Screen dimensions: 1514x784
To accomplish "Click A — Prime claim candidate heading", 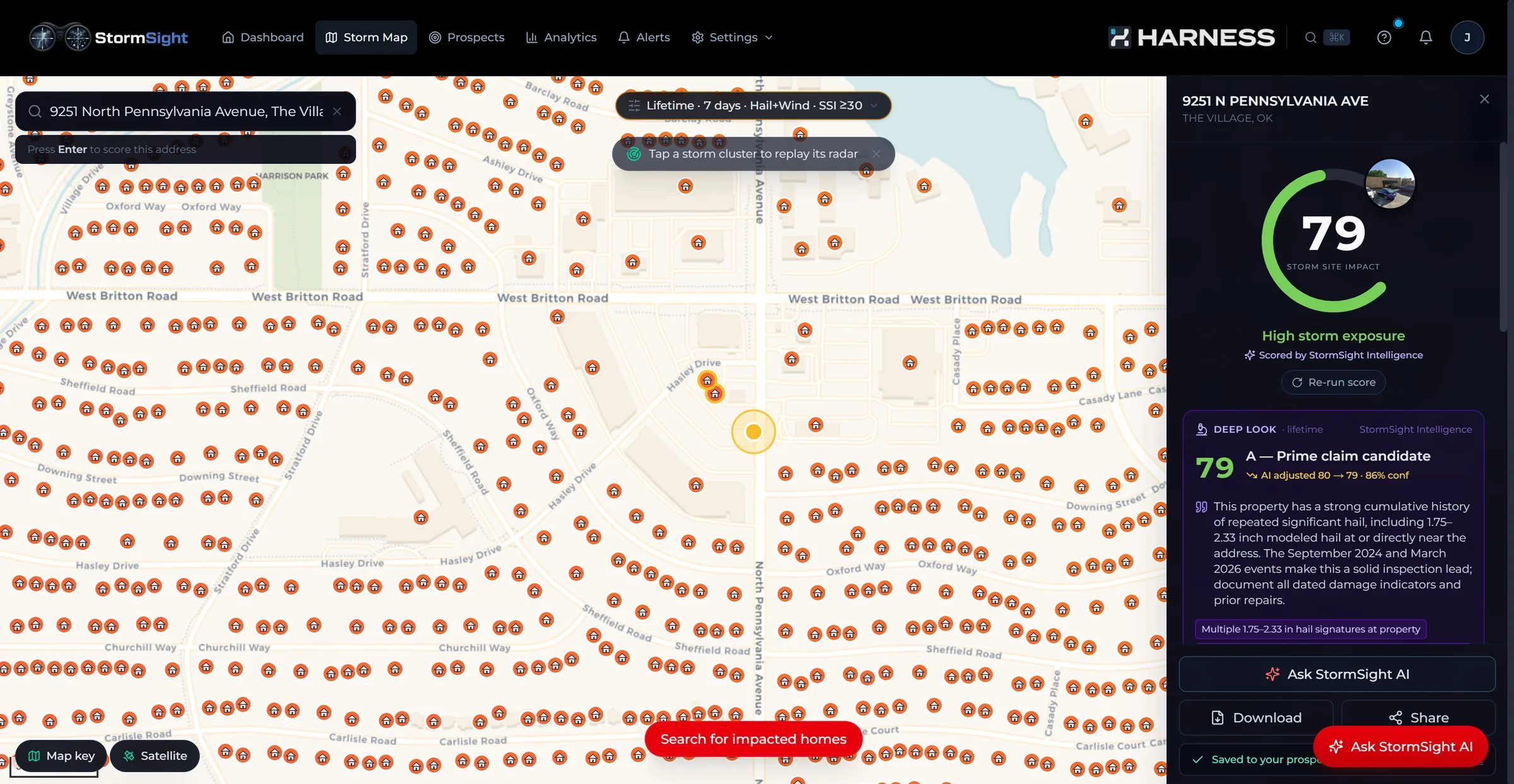I will [1338, 456].
